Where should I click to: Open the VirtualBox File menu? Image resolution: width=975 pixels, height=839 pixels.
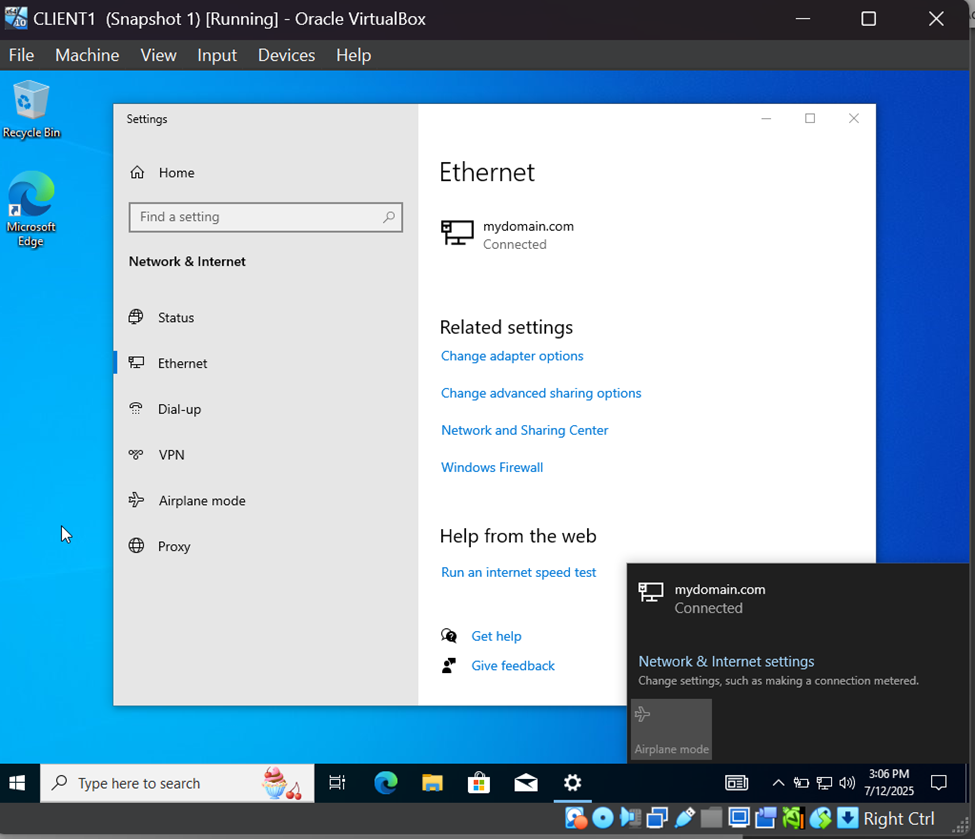[x=21, y=55]
